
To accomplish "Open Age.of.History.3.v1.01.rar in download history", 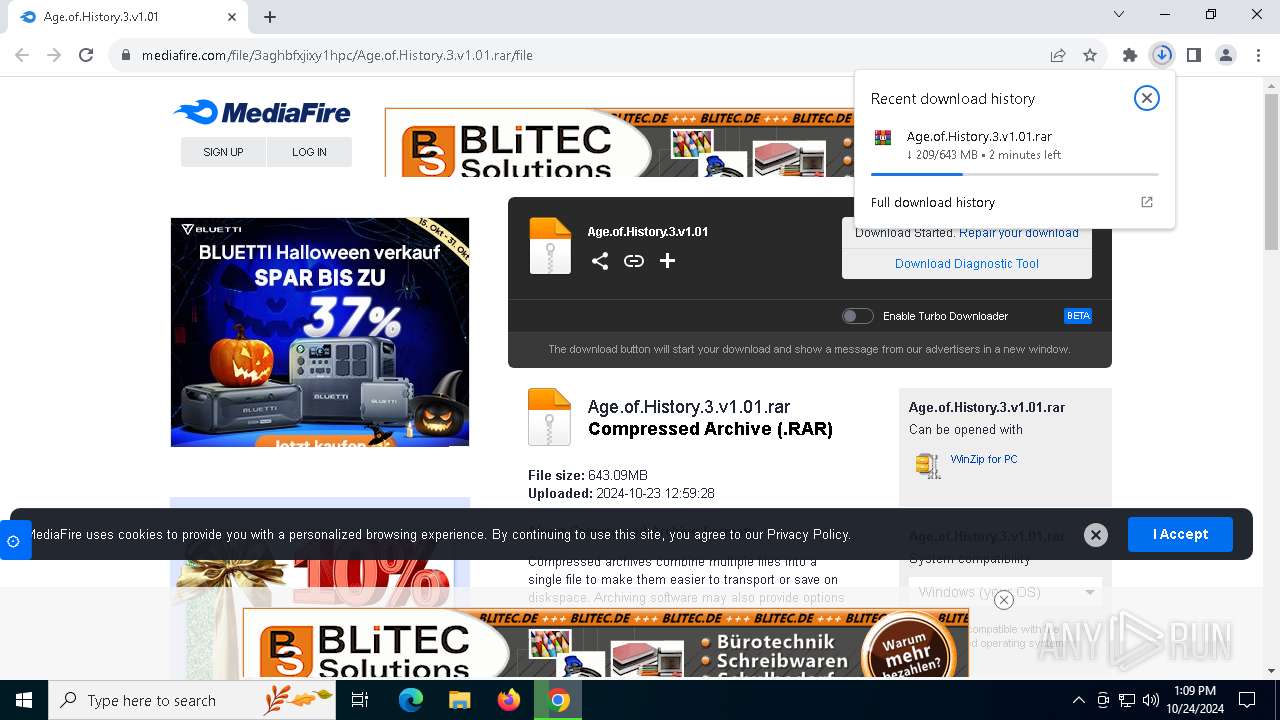I will pos(979,137).
